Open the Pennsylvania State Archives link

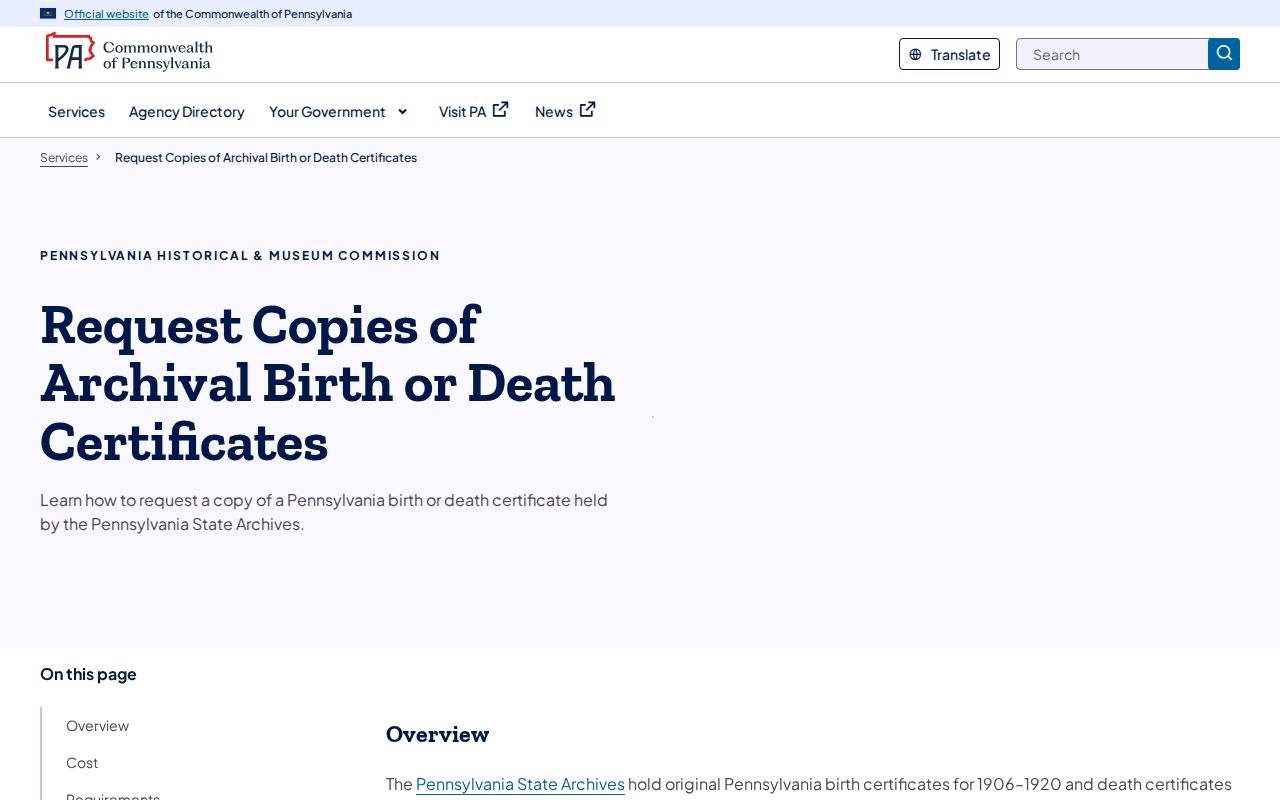(520, 784)
